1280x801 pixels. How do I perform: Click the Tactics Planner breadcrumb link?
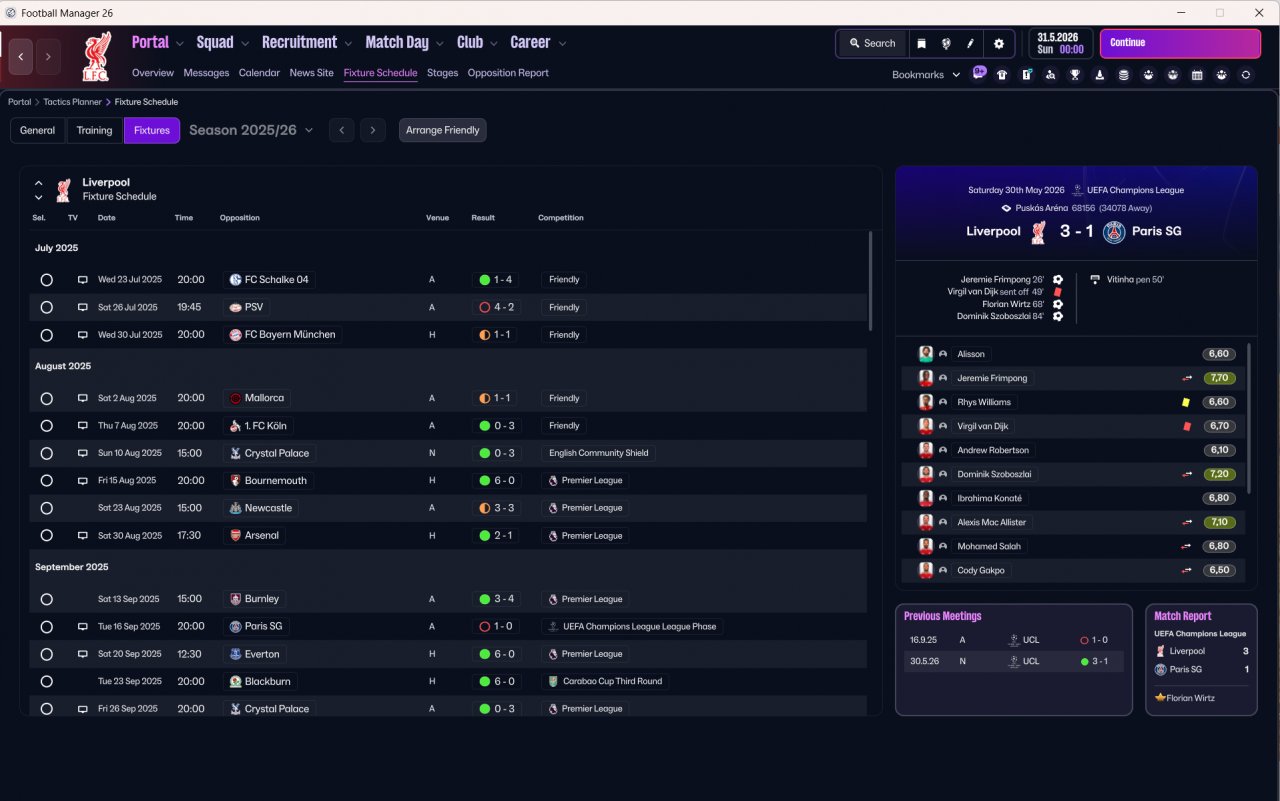pyautogui.click(x=70, y=102)
